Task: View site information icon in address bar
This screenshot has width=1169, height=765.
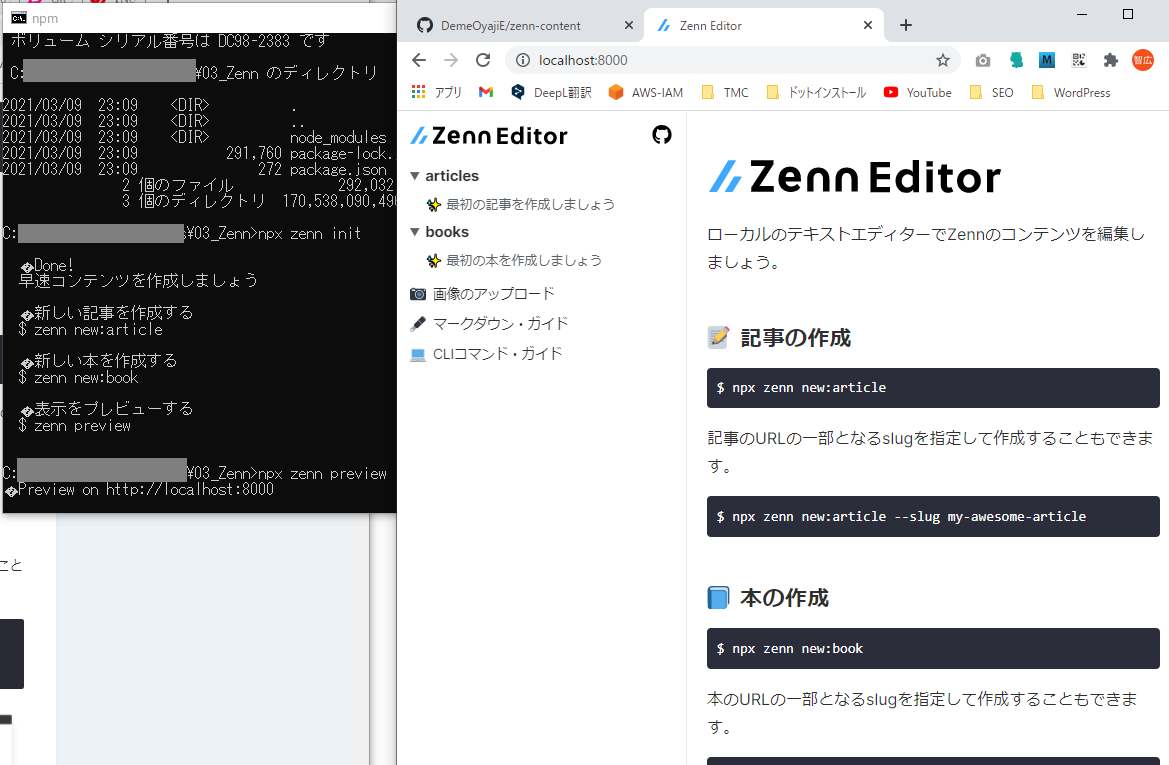Action: [523, 60]
